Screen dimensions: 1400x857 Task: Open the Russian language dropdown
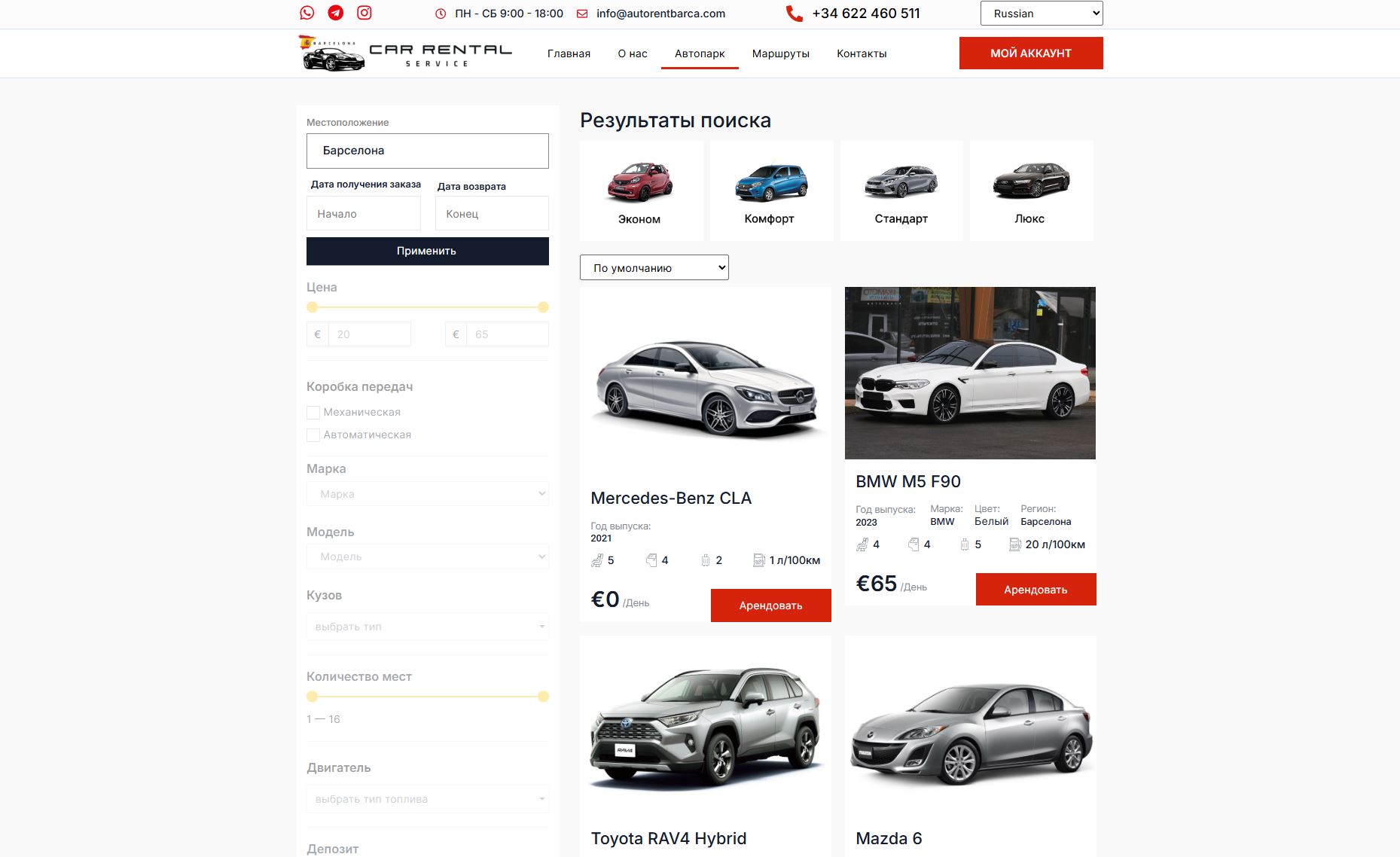(1042, 14)
